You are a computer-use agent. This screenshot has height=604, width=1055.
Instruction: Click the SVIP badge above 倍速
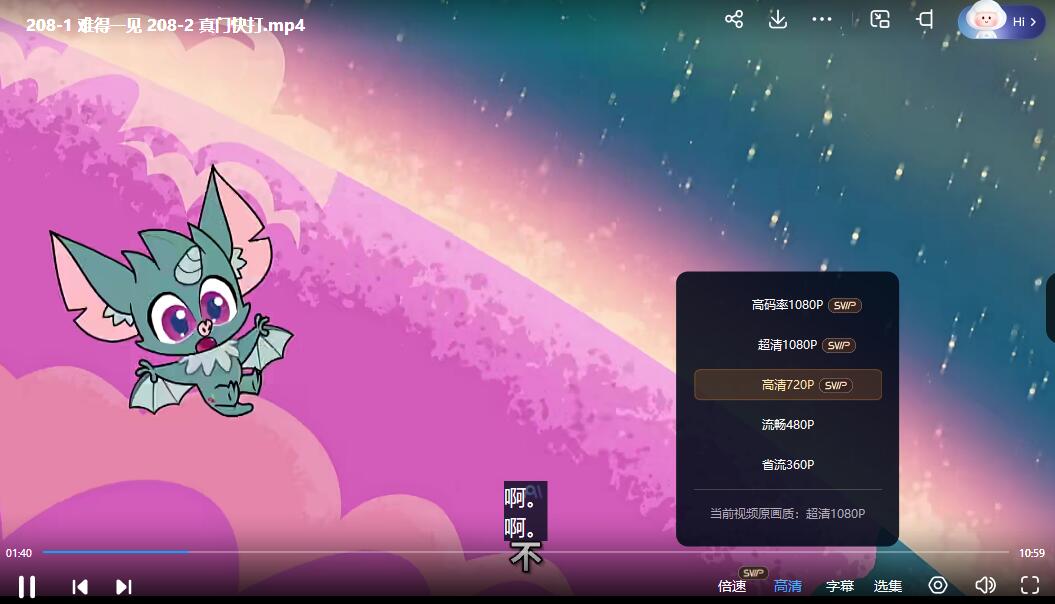coord(753,572)
